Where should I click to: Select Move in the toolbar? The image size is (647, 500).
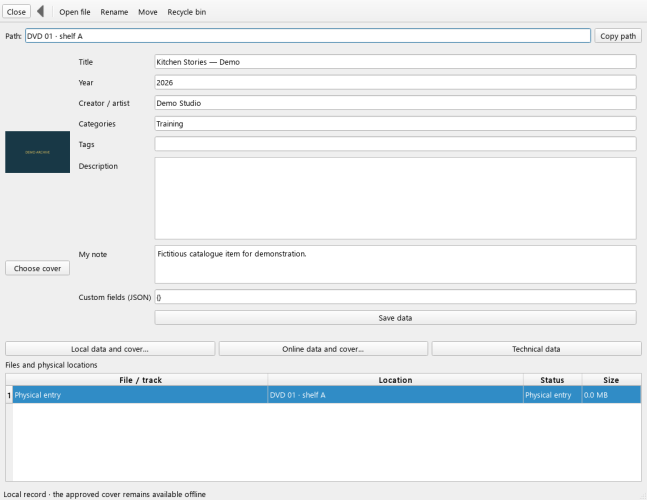tap(148, 12)
